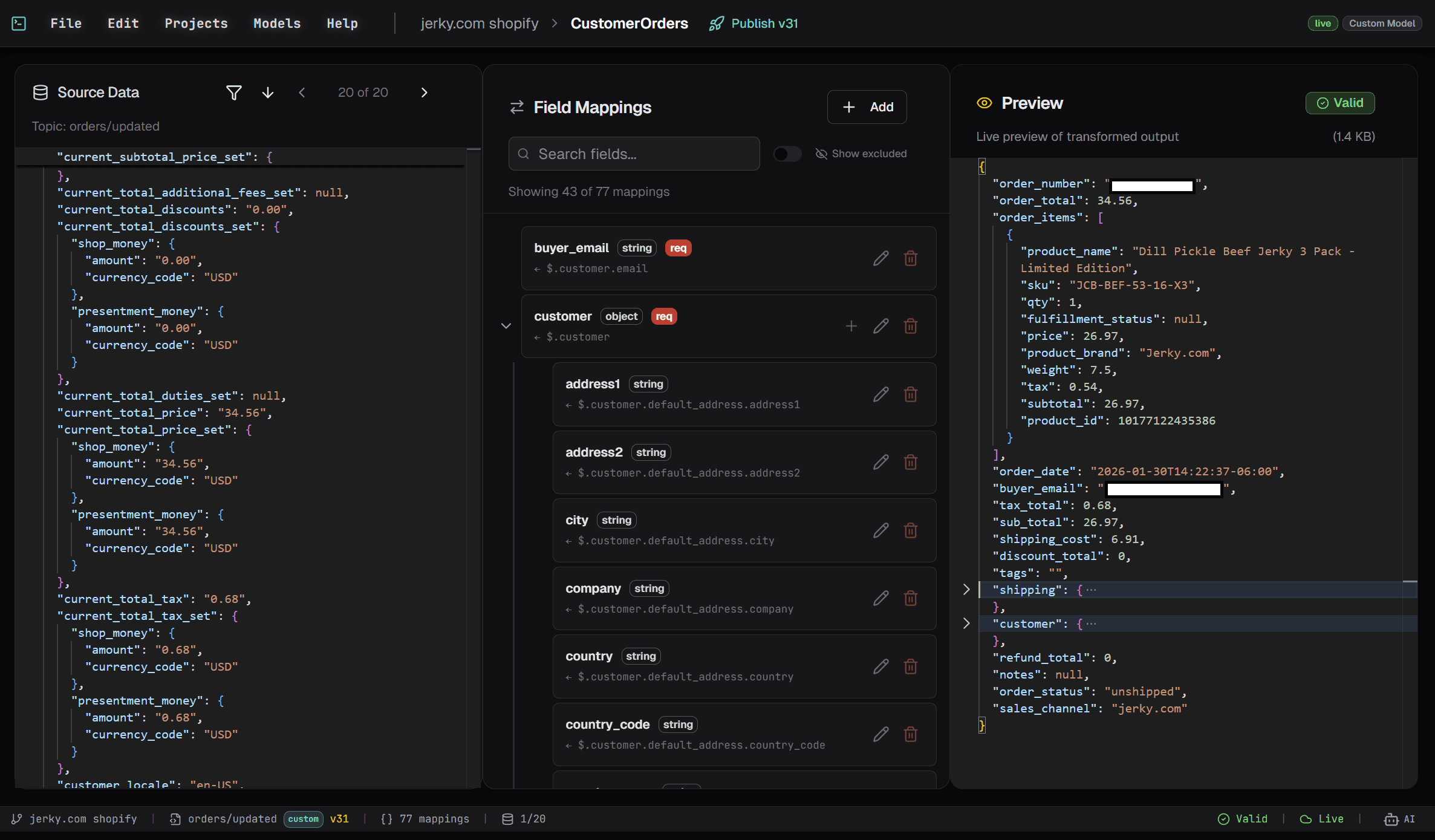Viewport: 1435px width, 840px height.
Task: Open the Models menu
Action: pos(277,24)
